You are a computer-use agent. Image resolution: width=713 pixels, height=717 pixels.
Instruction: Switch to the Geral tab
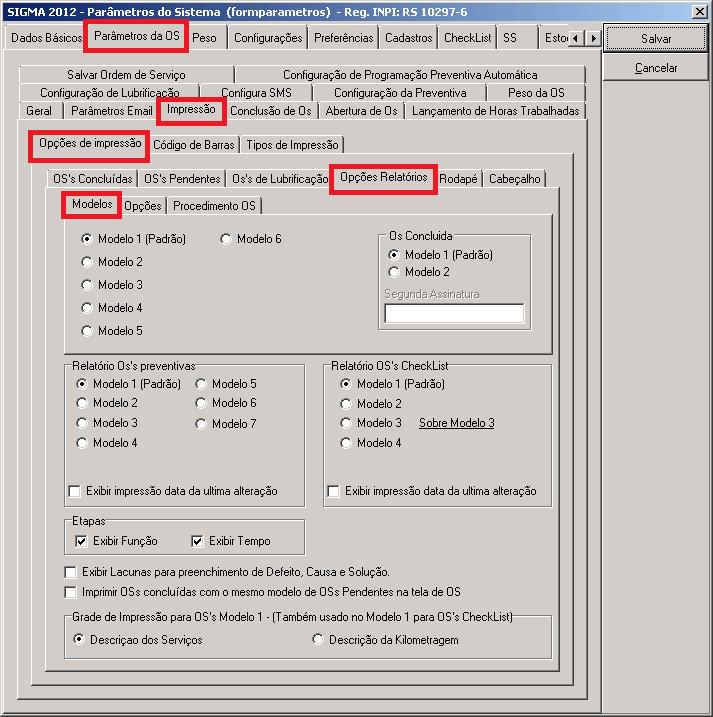(39, 111)
